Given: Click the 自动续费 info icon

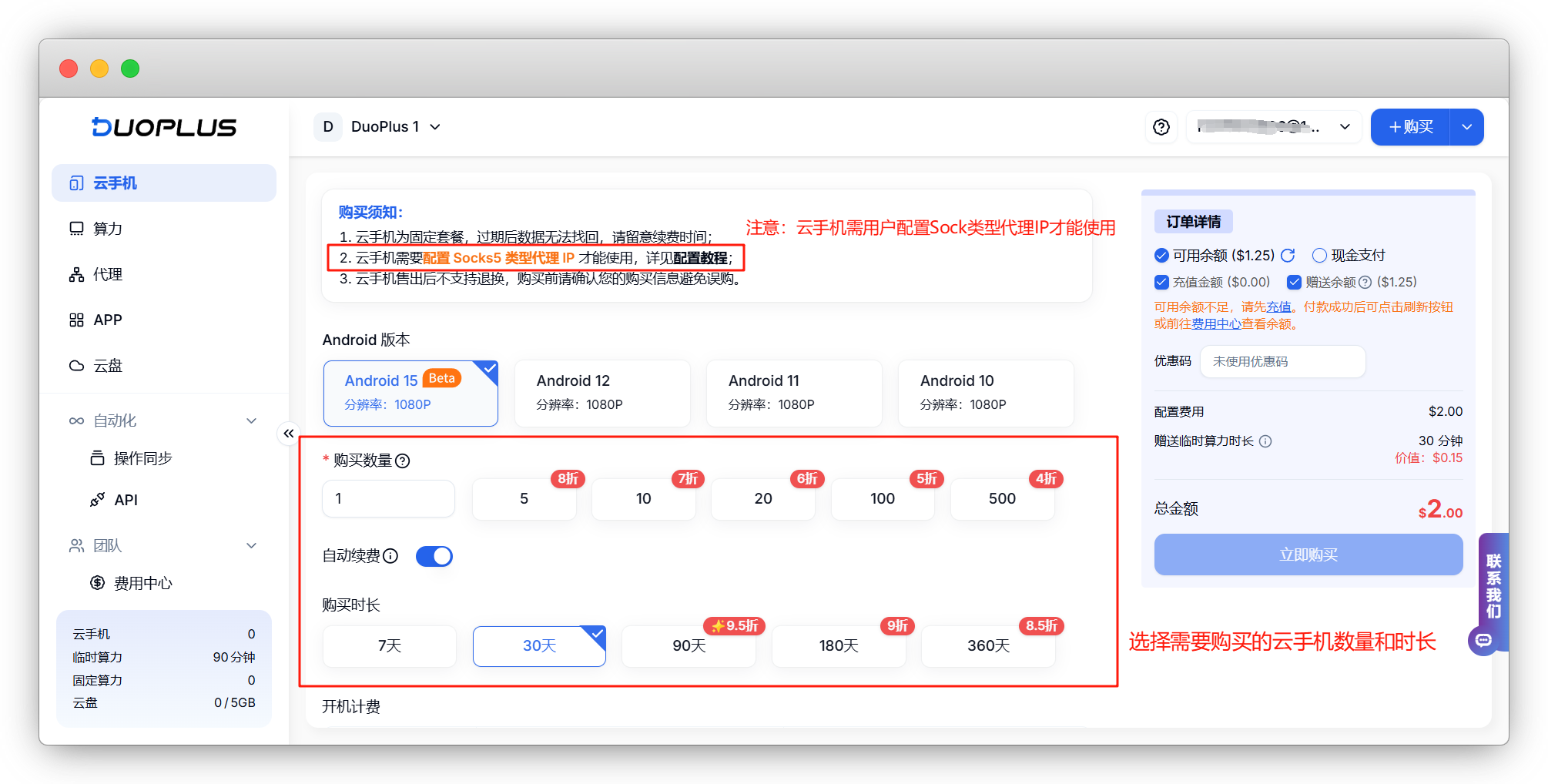Looking at the screenshot, I should (390, 556).
